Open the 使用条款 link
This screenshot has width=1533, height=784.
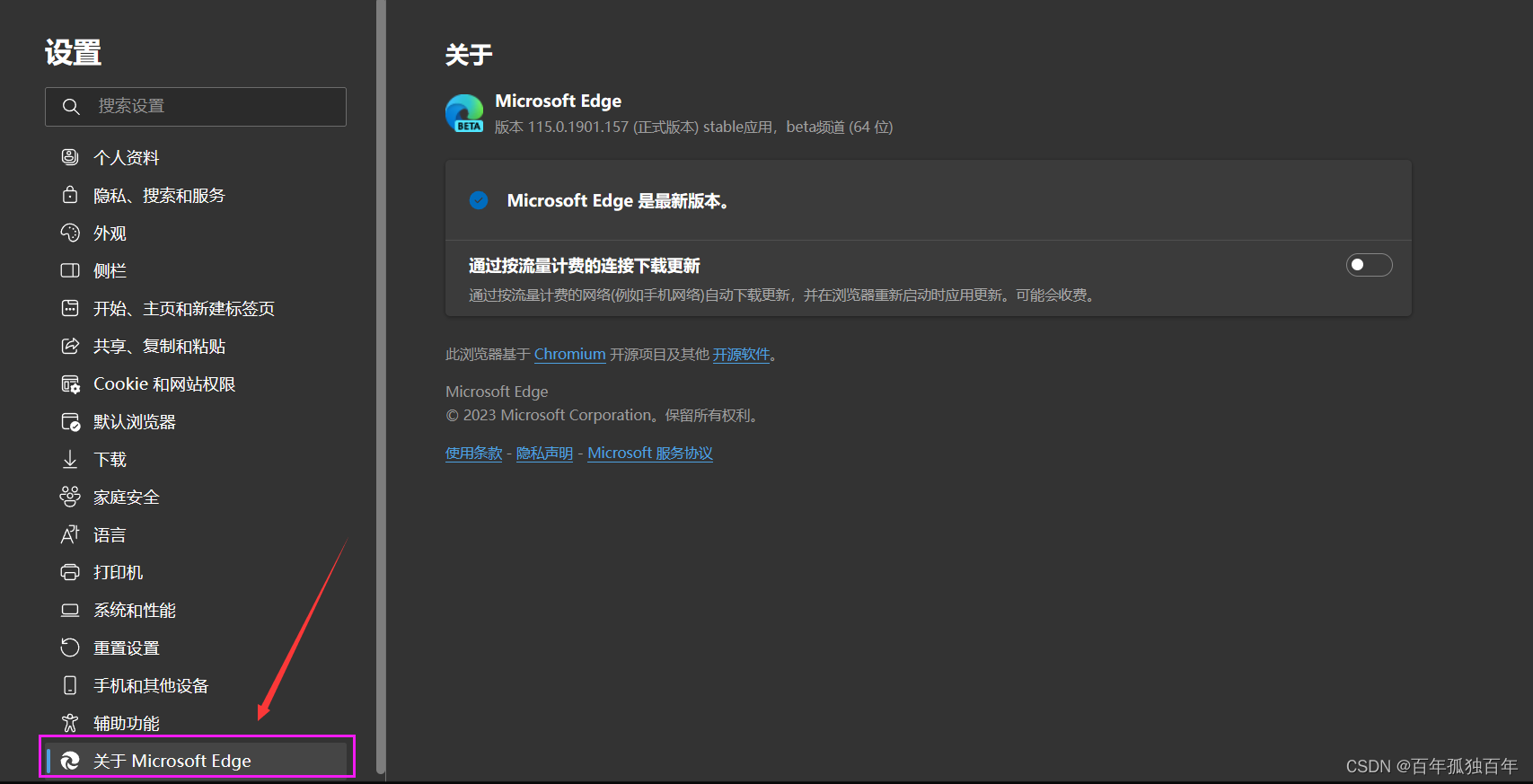coord(473,453)
